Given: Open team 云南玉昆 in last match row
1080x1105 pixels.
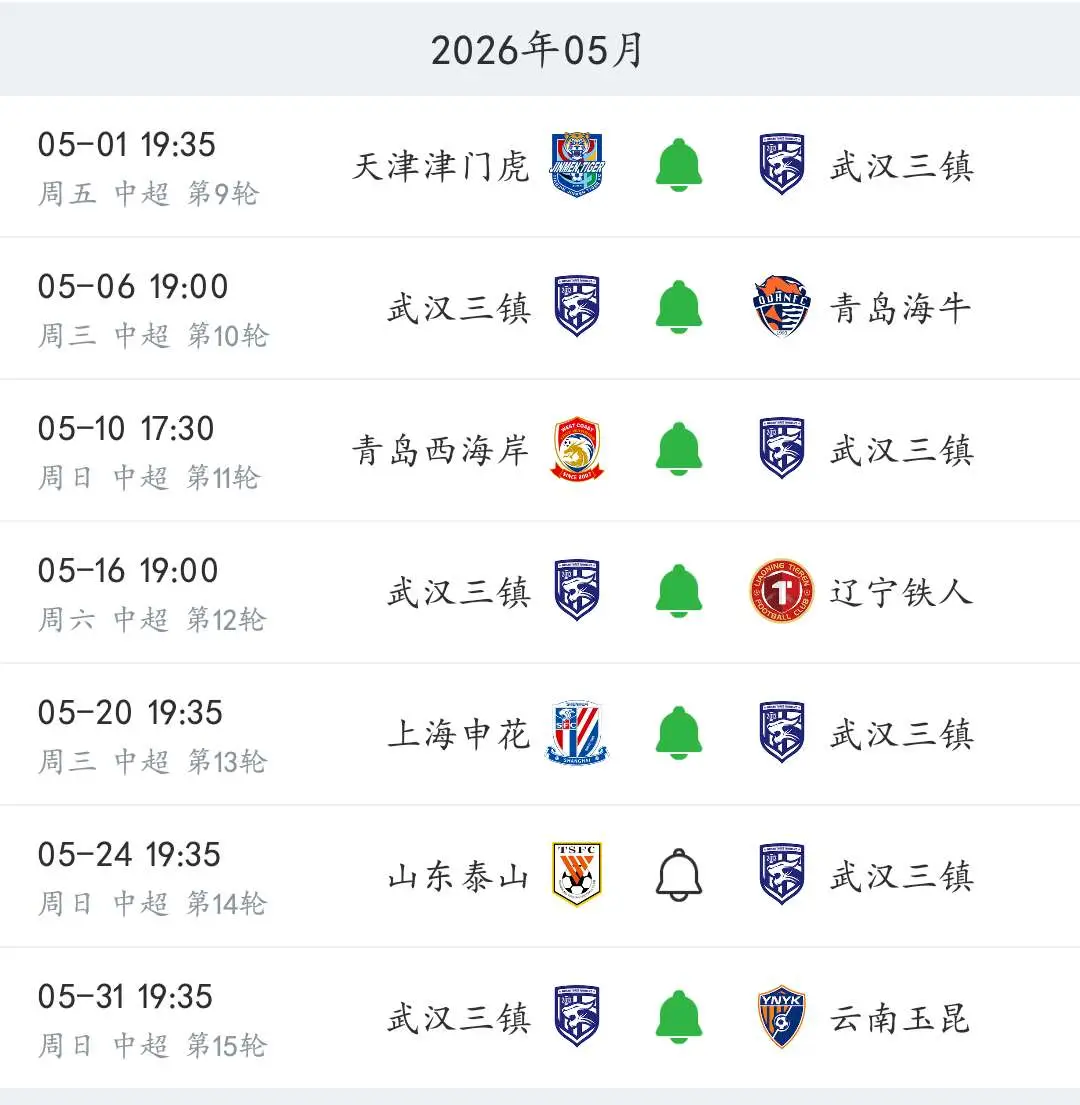Looking at the screenshot, I should coord(900,1018).
